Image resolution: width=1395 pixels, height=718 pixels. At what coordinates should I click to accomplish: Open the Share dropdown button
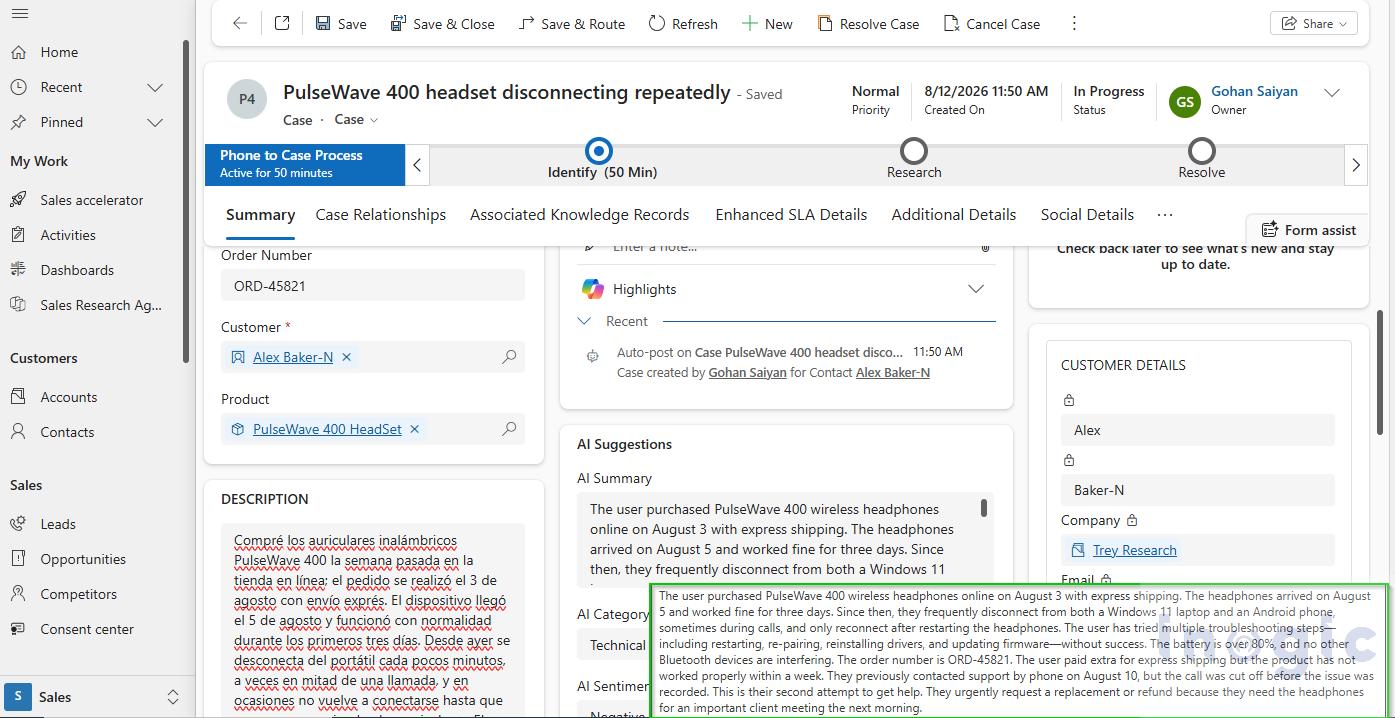(1313, 24)
